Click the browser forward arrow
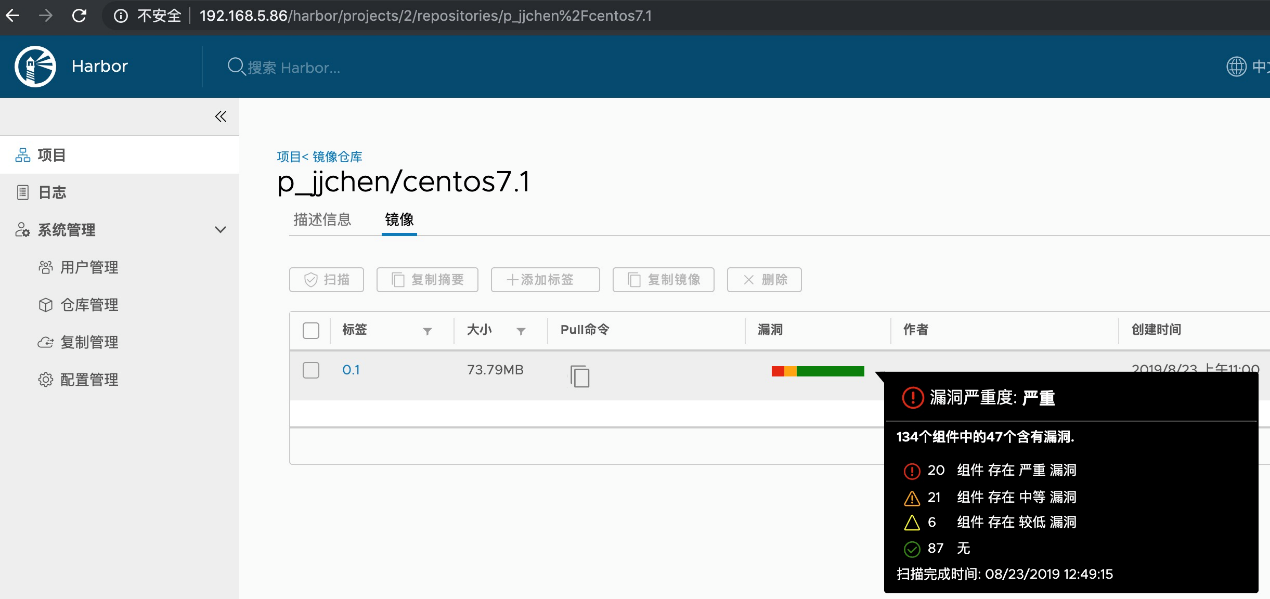1270x599 pixels. (x=45, y=16)
